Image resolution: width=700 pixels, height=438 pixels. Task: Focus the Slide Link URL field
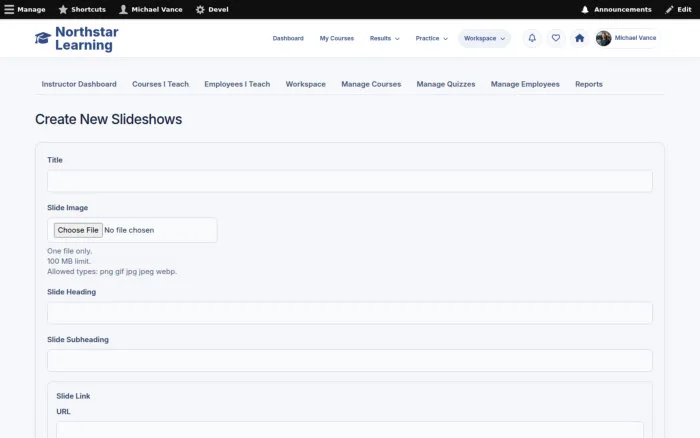click(350, 430)
